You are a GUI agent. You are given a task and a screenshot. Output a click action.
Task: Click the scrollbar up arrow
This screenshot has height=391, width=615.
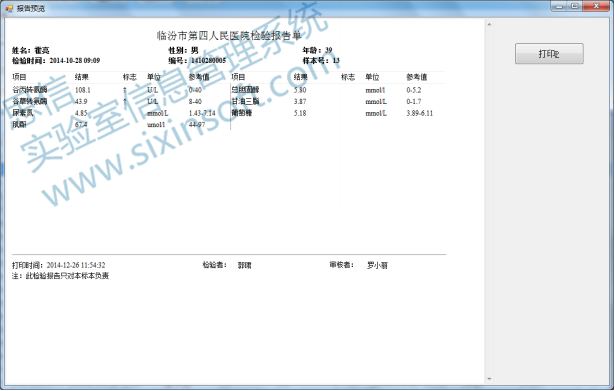(489, 24)
